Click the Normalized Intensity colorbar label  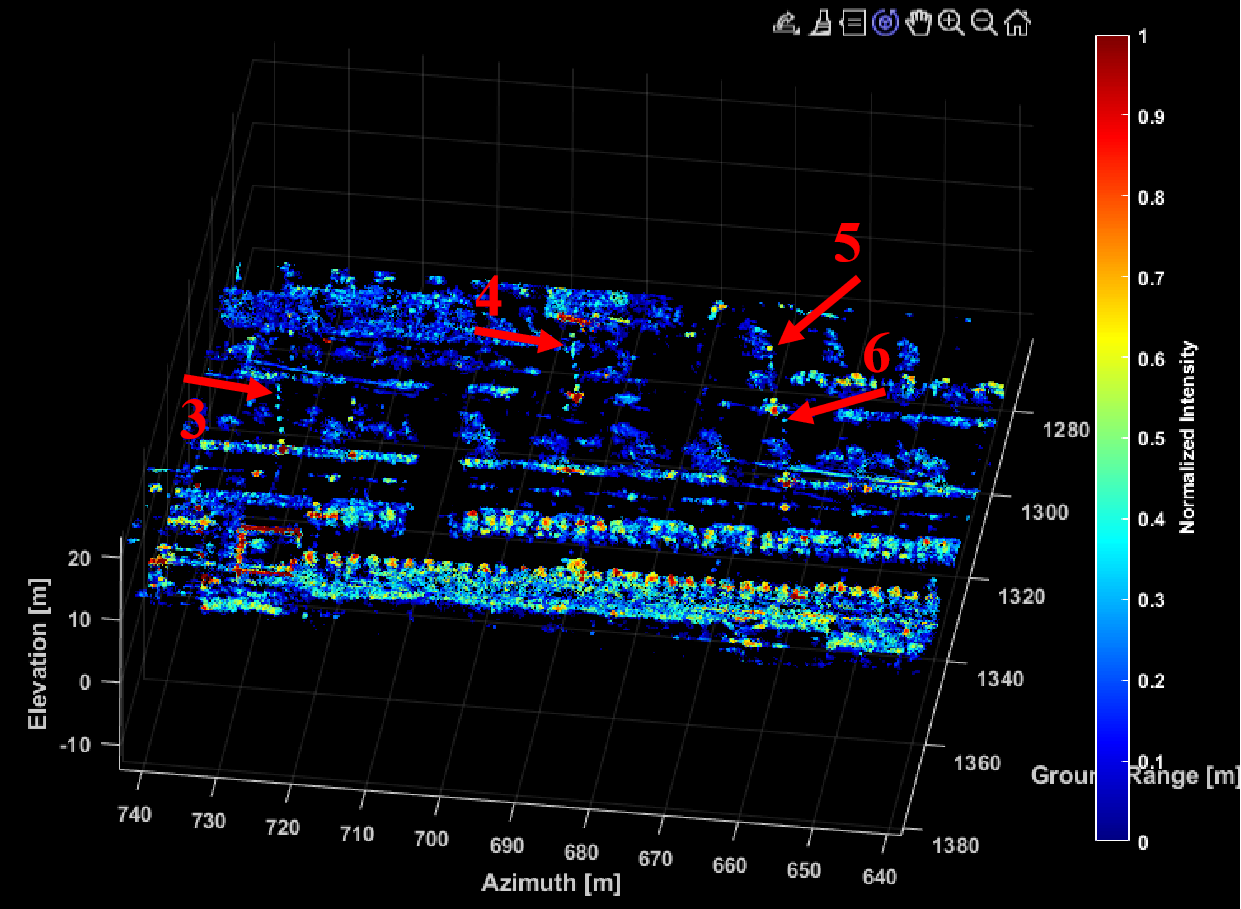(x=1188, y=437)
